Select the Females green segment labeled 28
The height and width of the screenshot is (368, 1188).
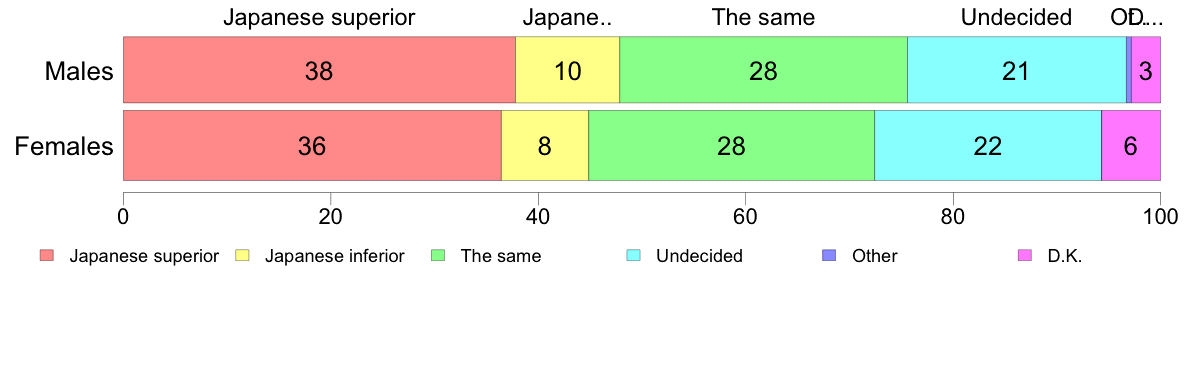pos(732,145)
